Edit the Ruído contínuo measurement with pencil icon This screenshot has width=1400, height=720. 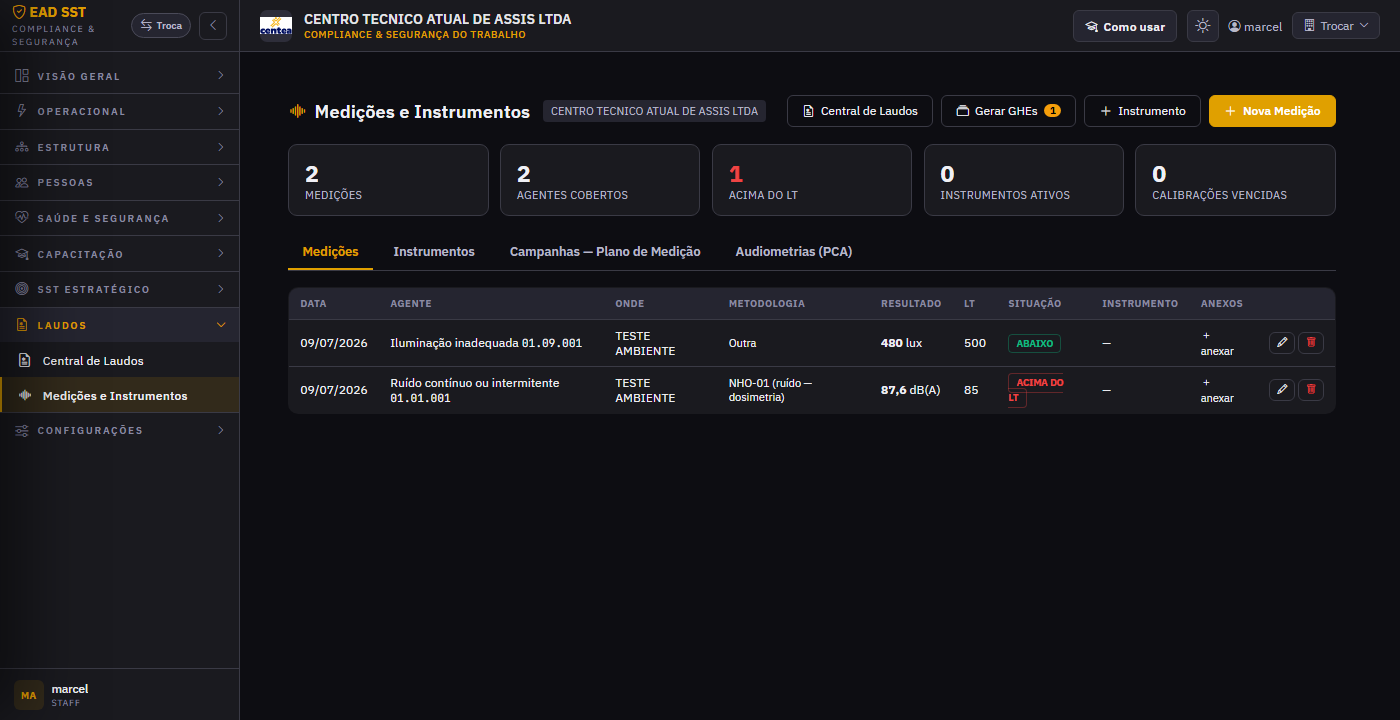(1282, 390)
